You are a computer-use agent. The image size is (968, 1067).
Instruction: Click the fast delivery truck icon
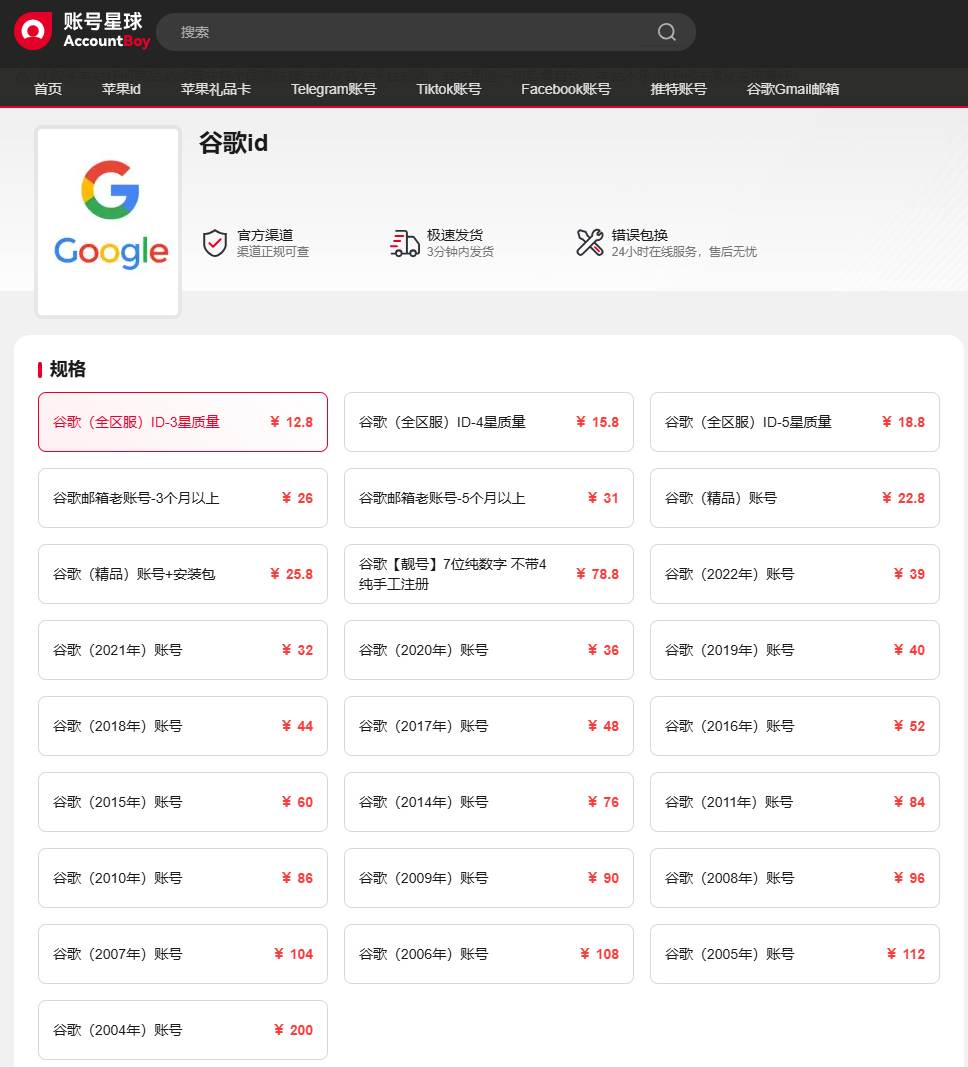click(x=405, y=243)
